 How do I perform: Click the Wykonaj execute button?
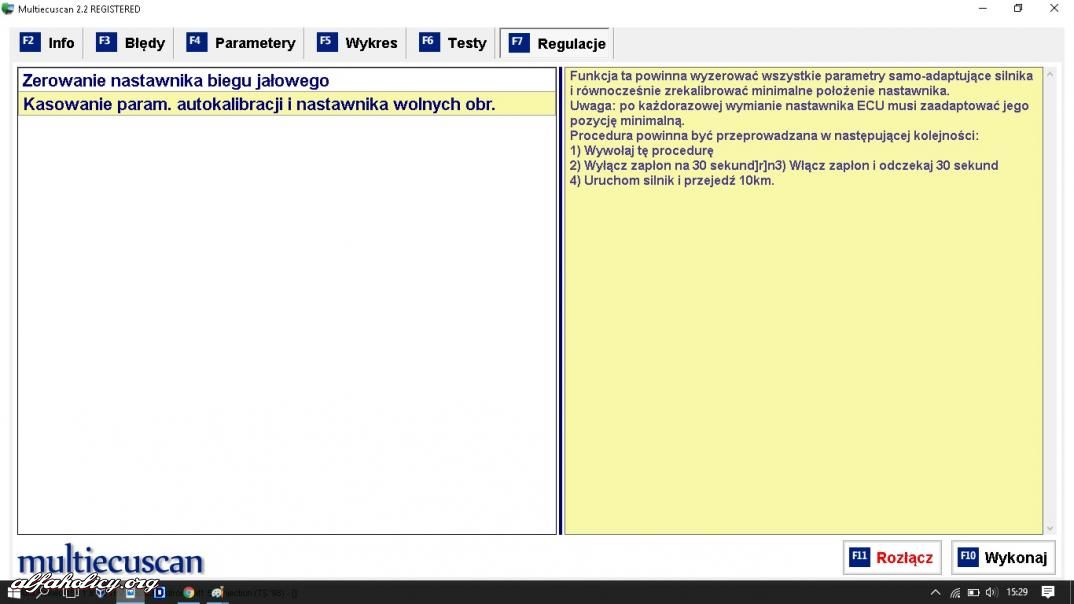[1003, 557]
